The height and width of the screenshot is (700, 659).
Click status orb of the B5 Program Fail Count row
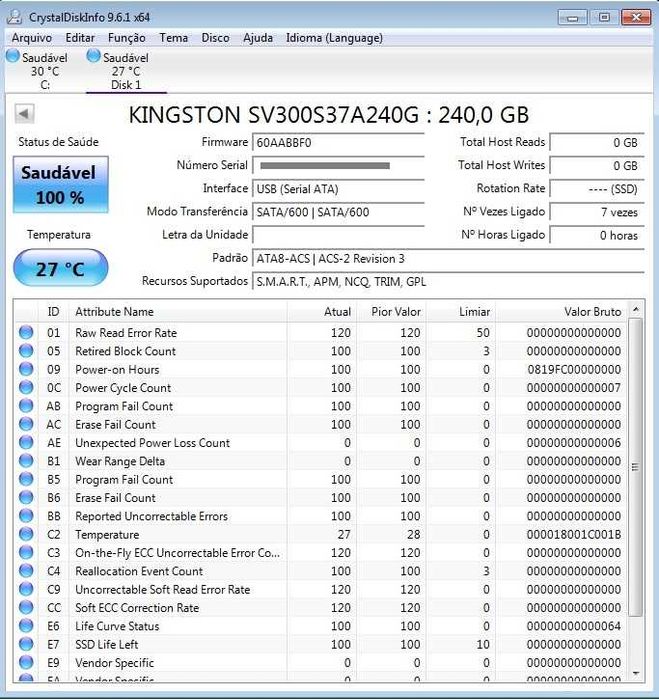(x=26, y=479)
